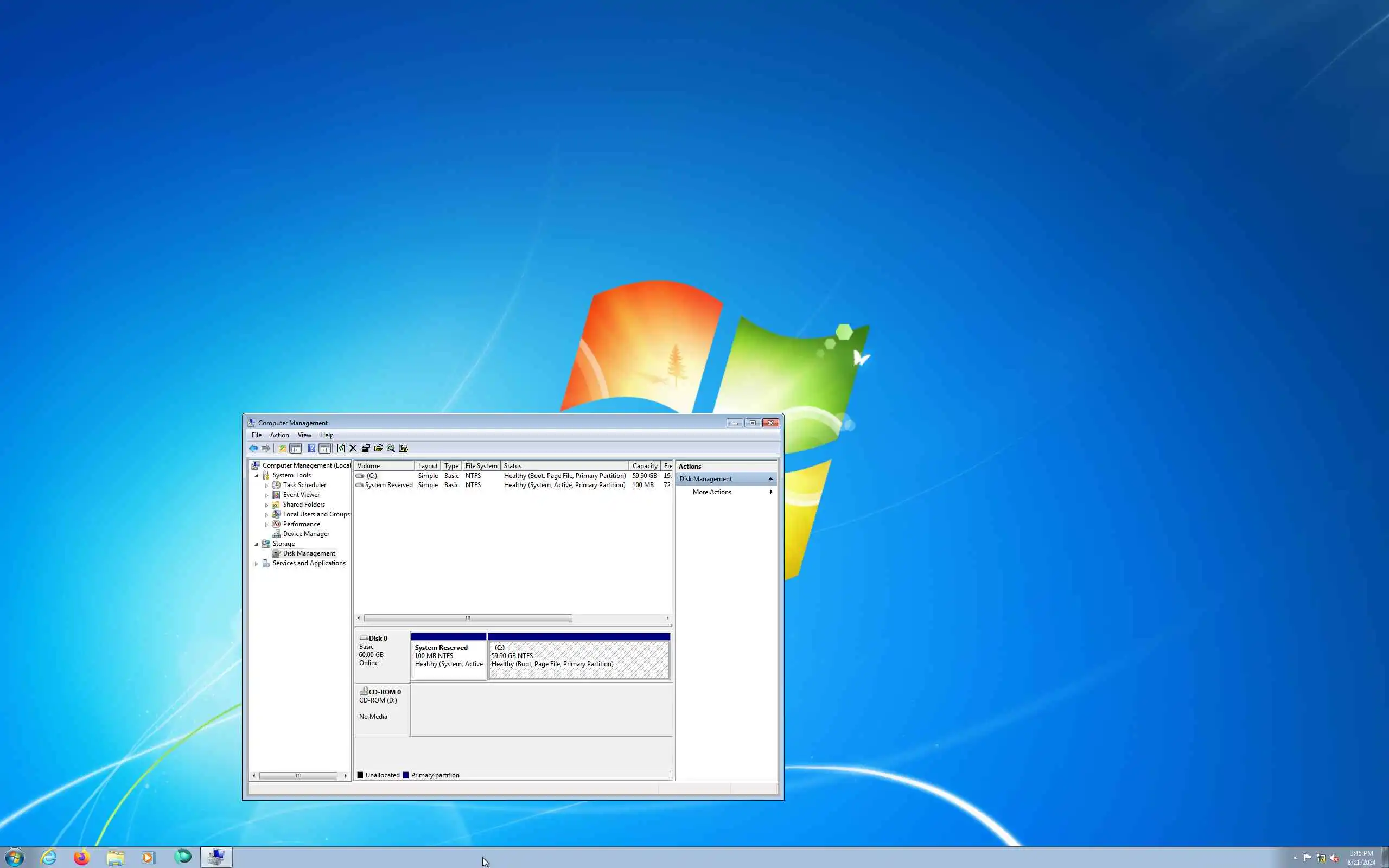Select Device Manager in tree
Screen dimensions: 1389x868
pyautogui.click(x=305, y=534)
